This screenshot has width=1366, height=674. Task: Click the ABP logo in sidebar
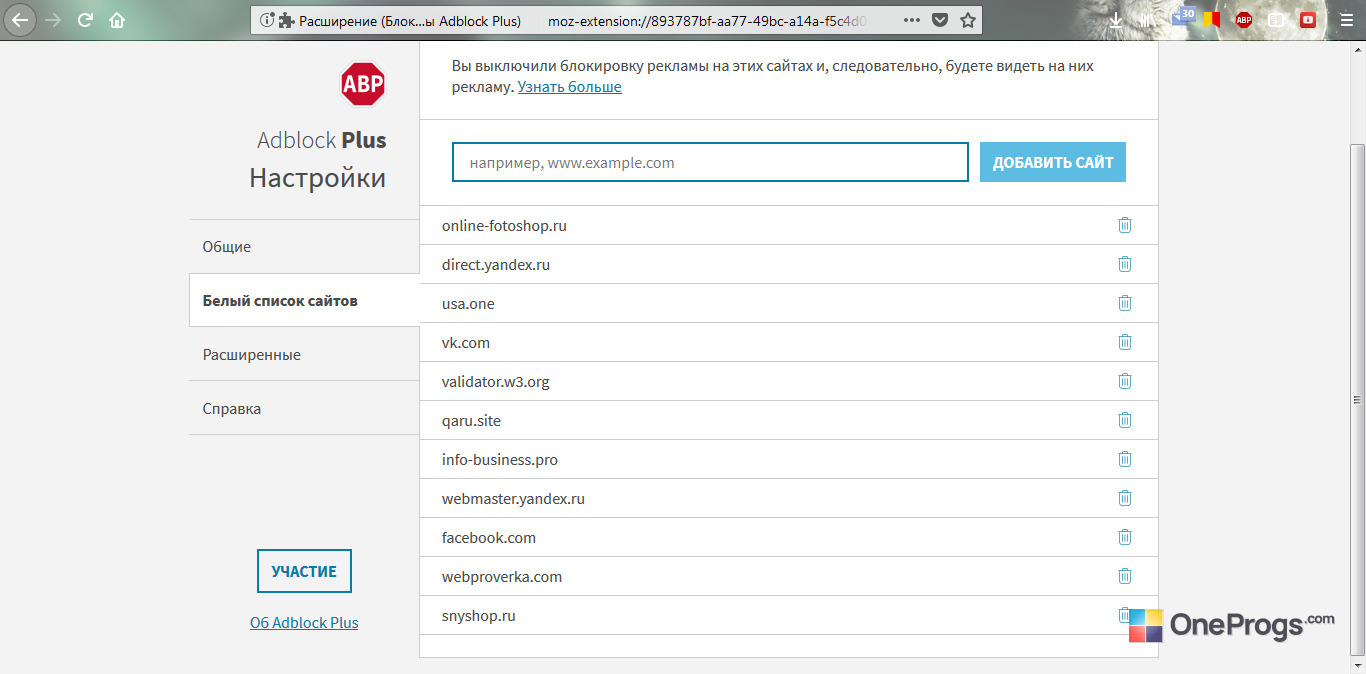pyautogui.click(x=362, y=84)
